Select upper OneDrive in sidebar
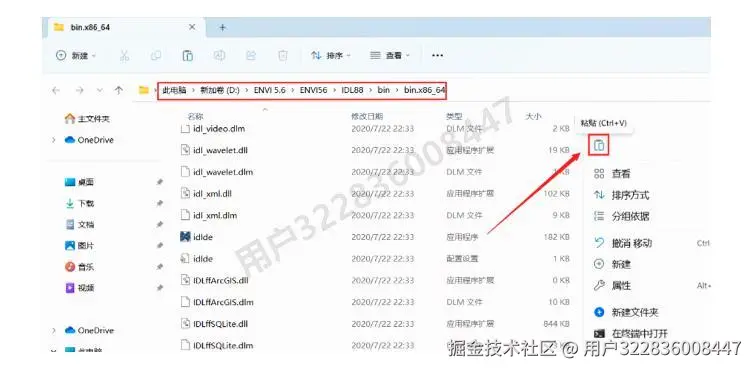Image resolution: width=753 pixels, height=370 pixels. (x=89, y=140)
